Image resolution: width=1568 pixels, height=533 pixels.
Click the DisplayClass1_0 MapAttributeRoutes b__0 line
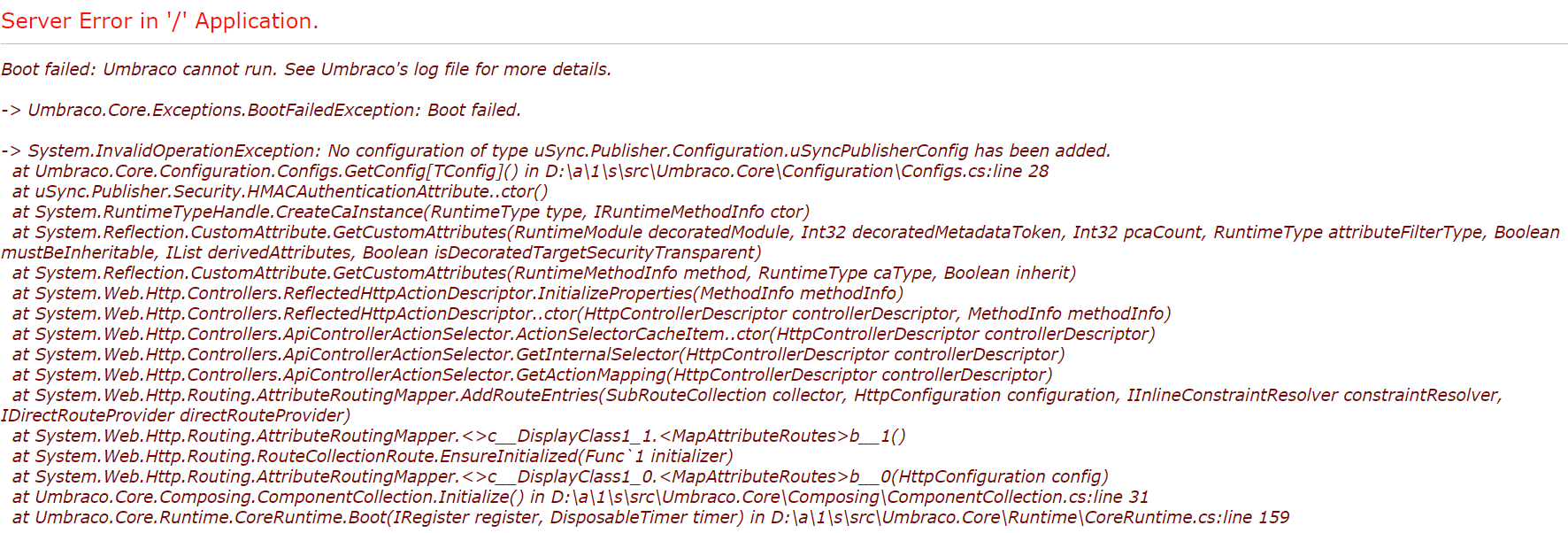560,476
